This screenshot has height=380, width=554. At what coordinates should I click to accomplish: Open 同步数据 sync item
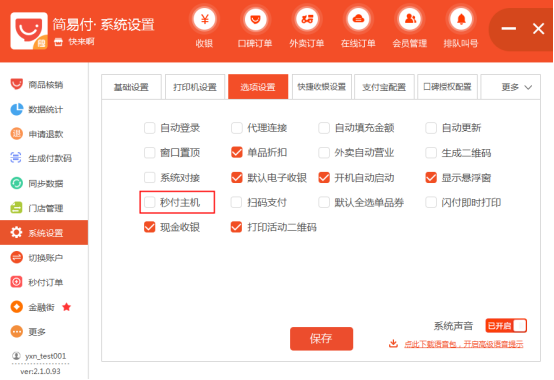pyautogui.click(x=44, y=183)
